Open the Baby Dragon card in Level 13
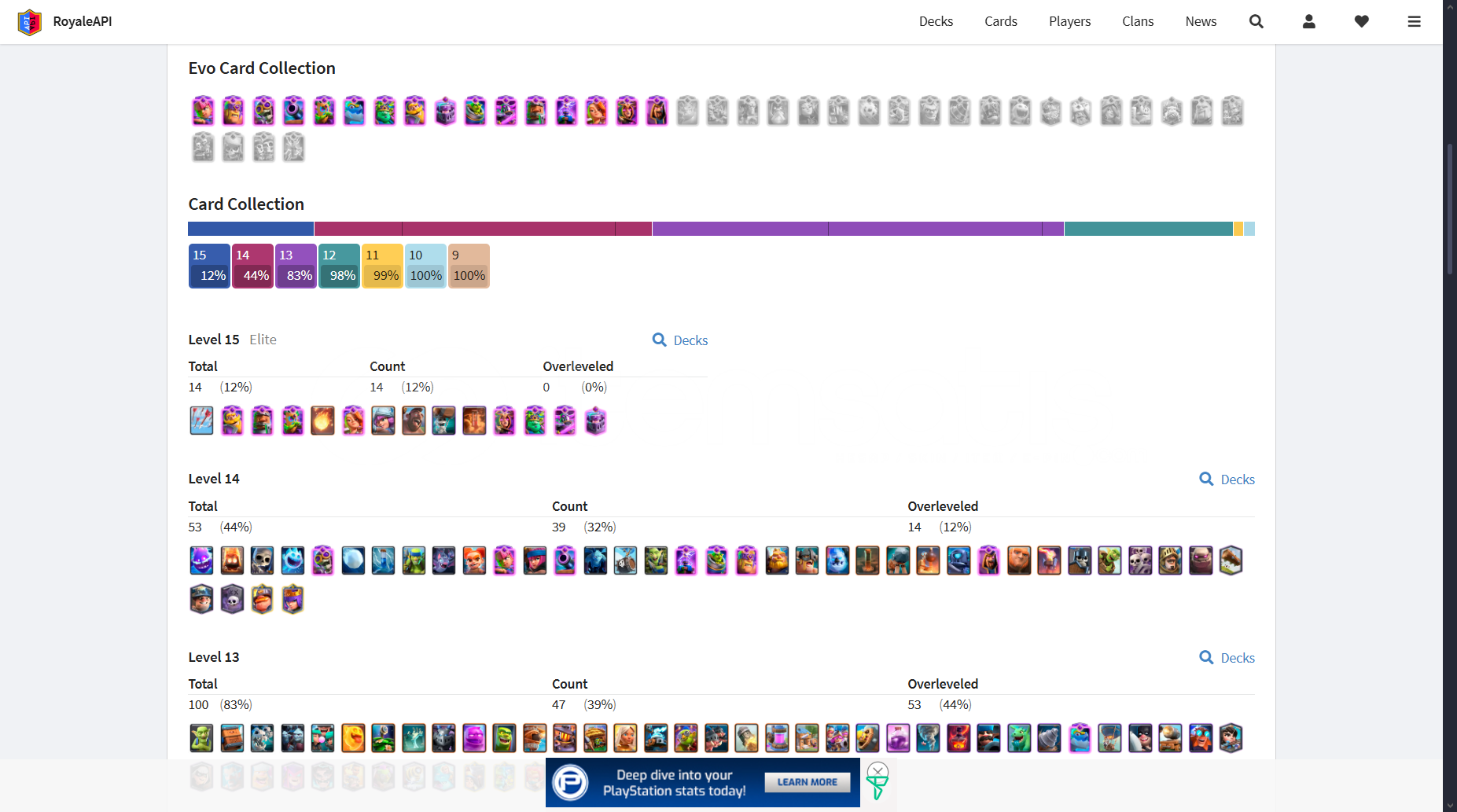1457x812 pixels. coord(1019,738)
